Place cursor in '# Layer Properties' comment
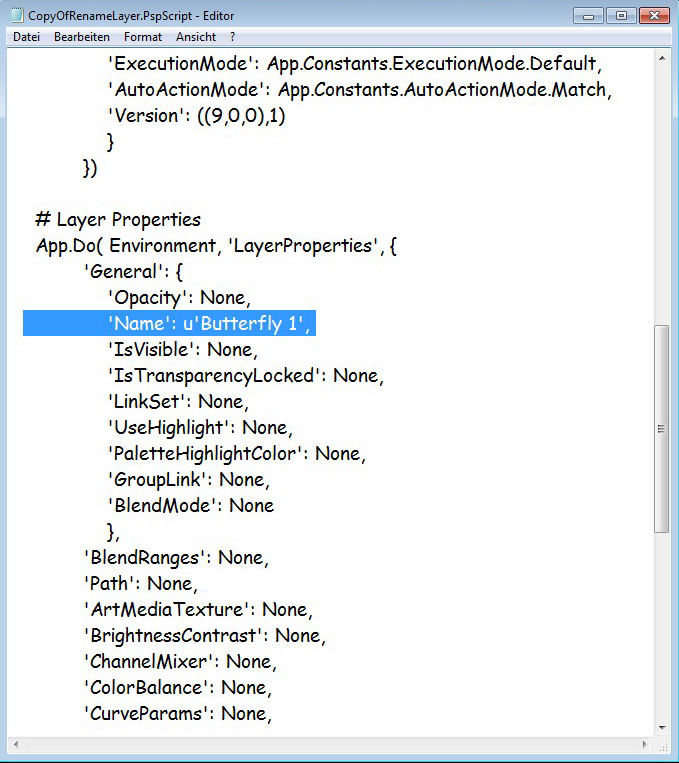The image size is (679, 763). tap(118, 219)
